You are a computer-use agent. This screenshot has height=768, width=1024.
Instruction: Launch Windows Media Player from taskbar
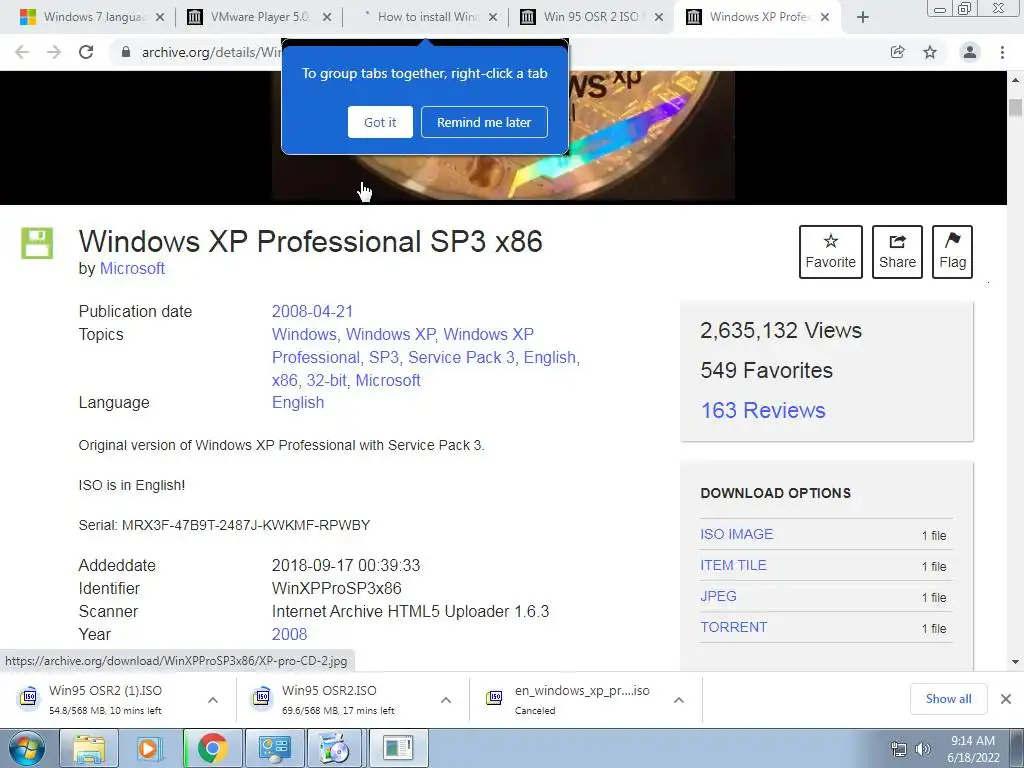pos(148,748)
